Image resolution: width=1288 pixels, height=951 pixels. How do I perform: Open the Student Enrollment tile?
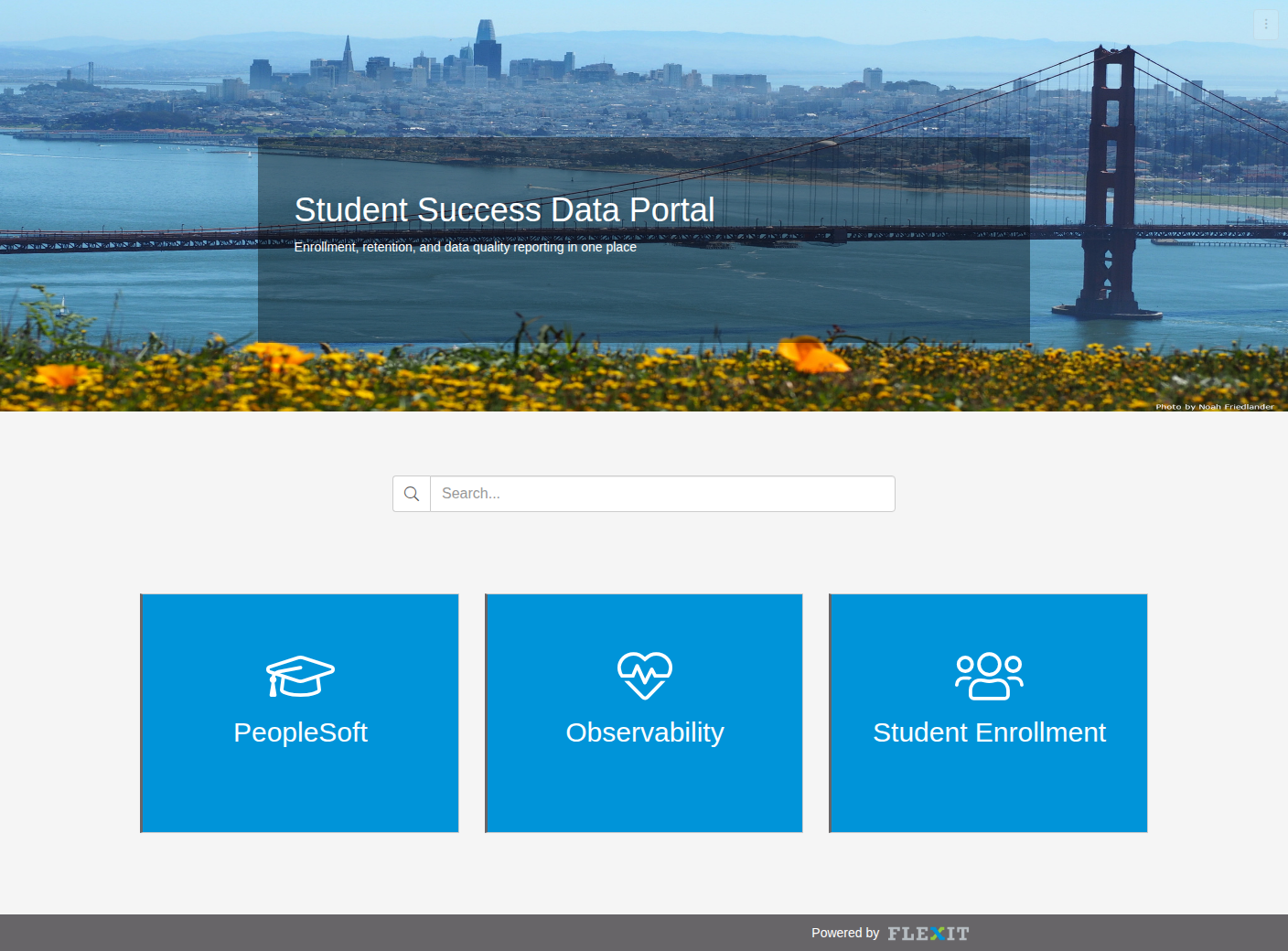[x=988, y=713]
